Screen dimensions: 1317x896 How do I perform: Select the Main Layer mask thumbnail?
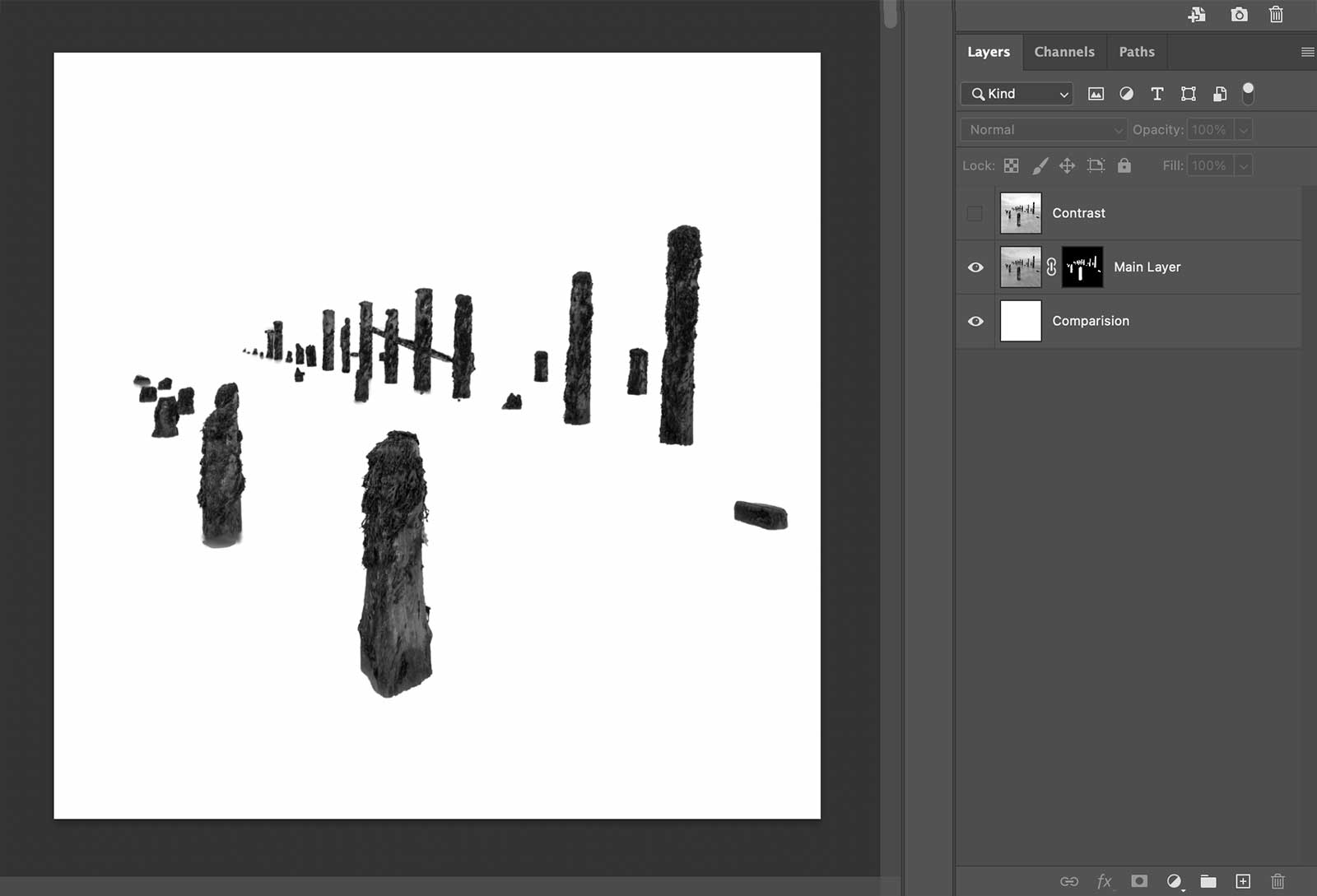click(1082, 267)
